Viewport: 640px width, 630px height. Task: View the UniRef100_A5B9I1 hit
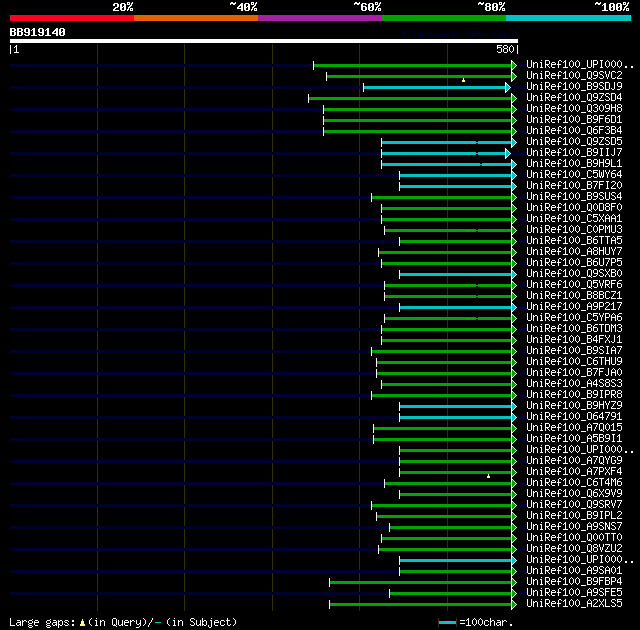tap(574, 439)
